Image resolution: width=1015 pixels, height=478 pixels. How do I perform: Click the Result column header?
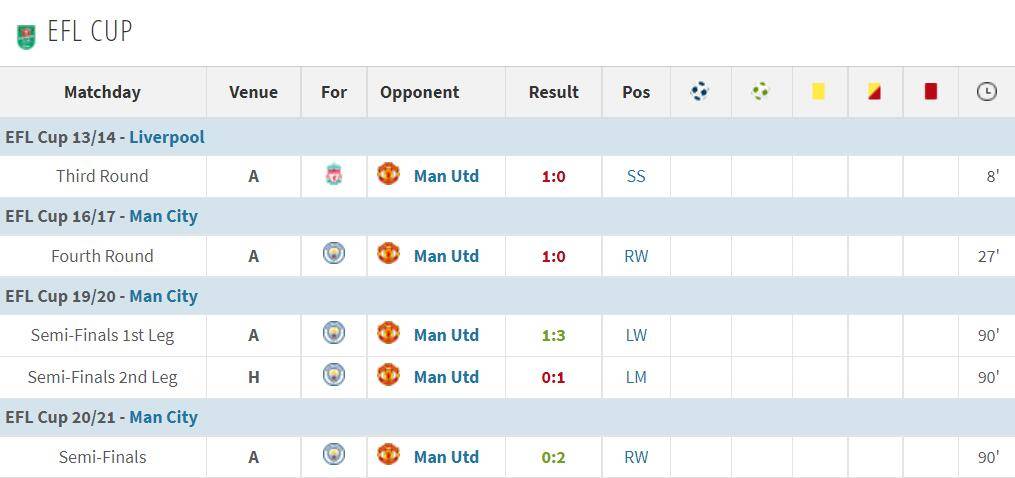click(553, 92)
